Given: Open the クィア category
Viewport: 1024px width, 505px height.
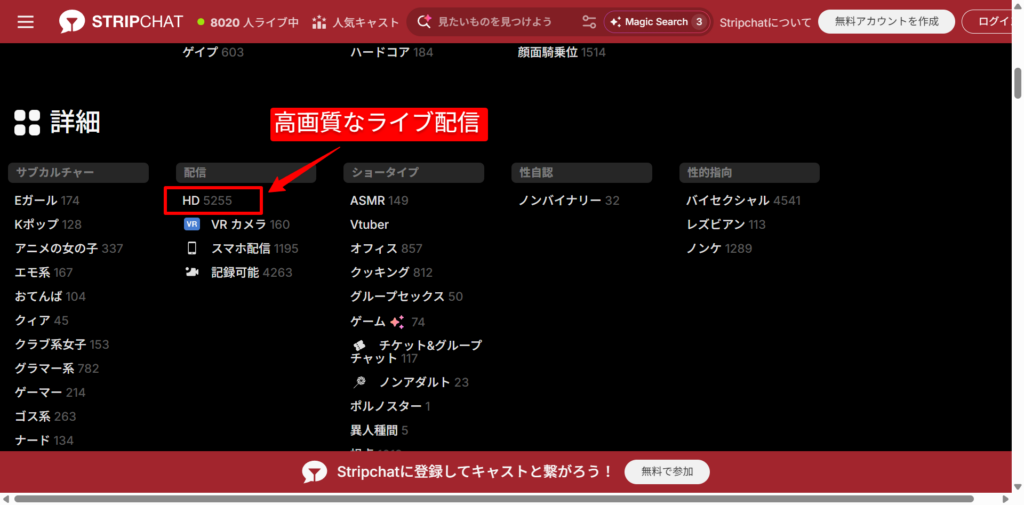Looking at the screenshot, I should tap(42, 320).
